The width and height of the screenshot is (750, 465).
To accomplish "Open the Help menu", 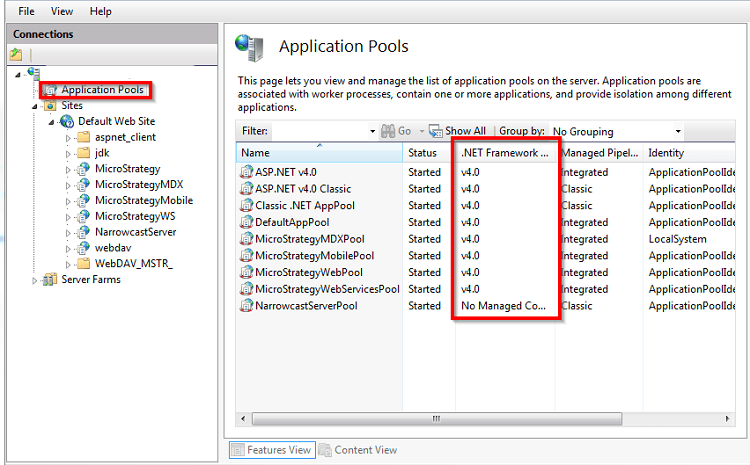I will click(100, 11).
